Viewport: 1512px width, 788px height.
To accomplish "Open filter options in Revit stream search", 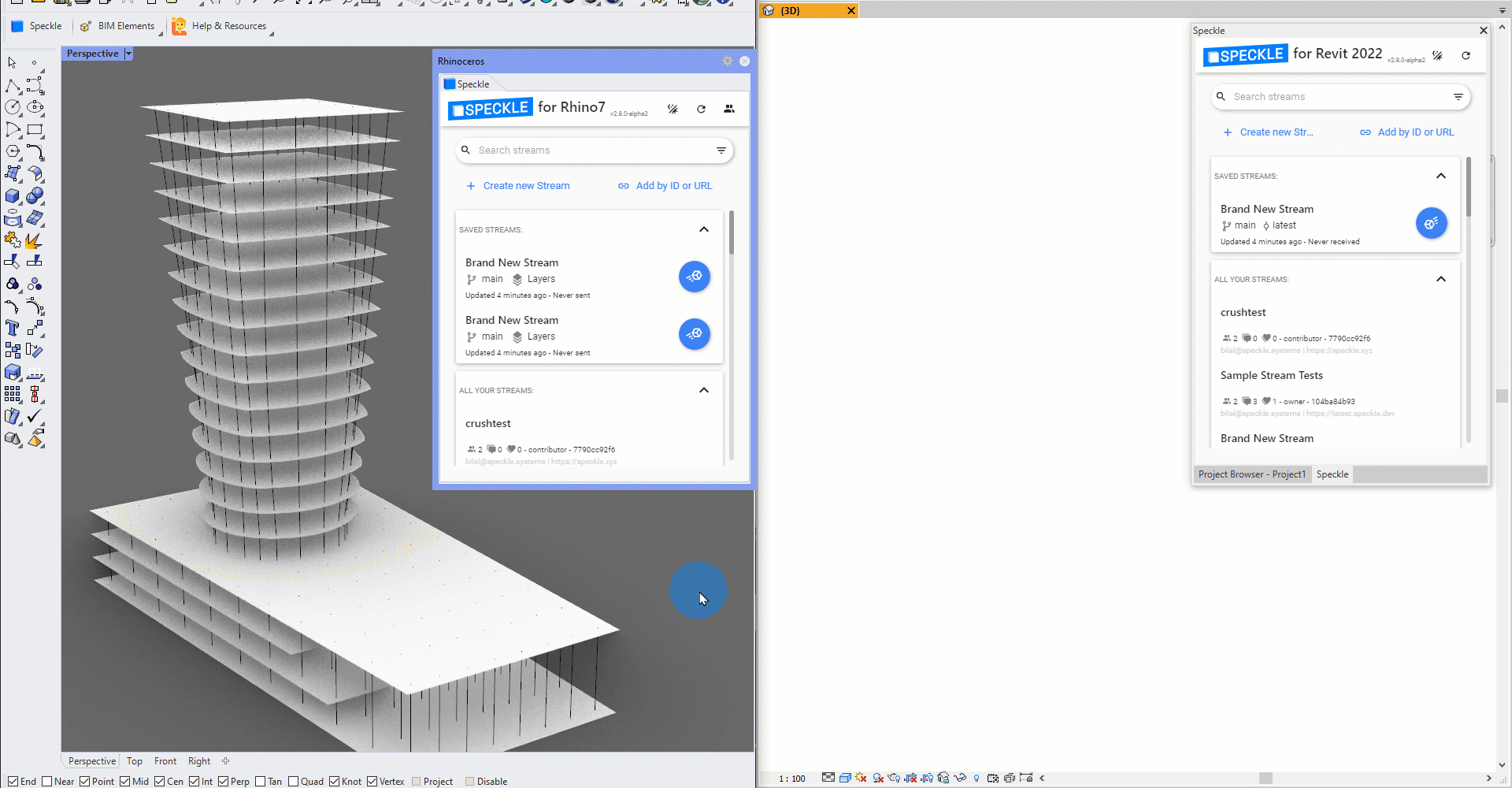I will pyautogui.click(x=1458, y=96).
